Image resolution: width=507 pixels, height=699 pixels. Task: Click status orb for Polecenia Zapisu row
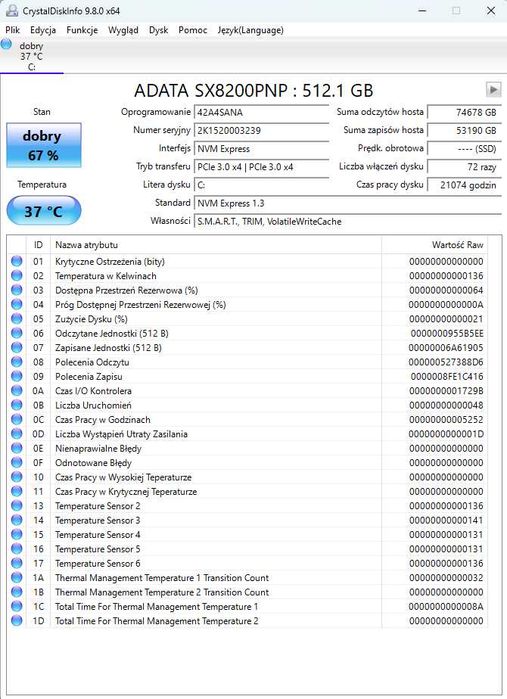click(x=16, y=376)
